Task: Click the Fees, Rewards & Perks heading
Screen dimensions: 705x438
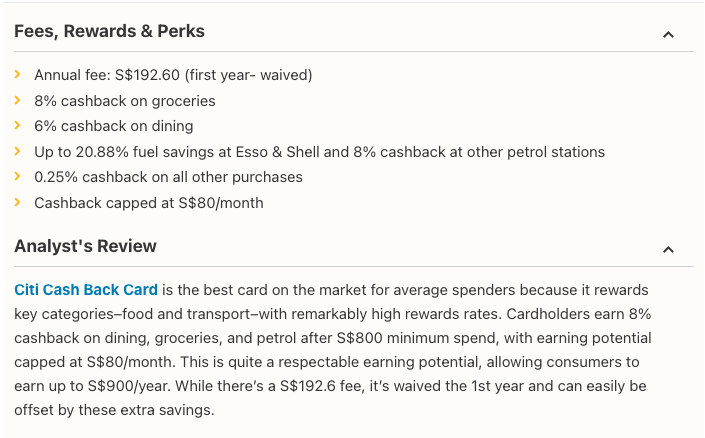Action: tap(109, 31)
